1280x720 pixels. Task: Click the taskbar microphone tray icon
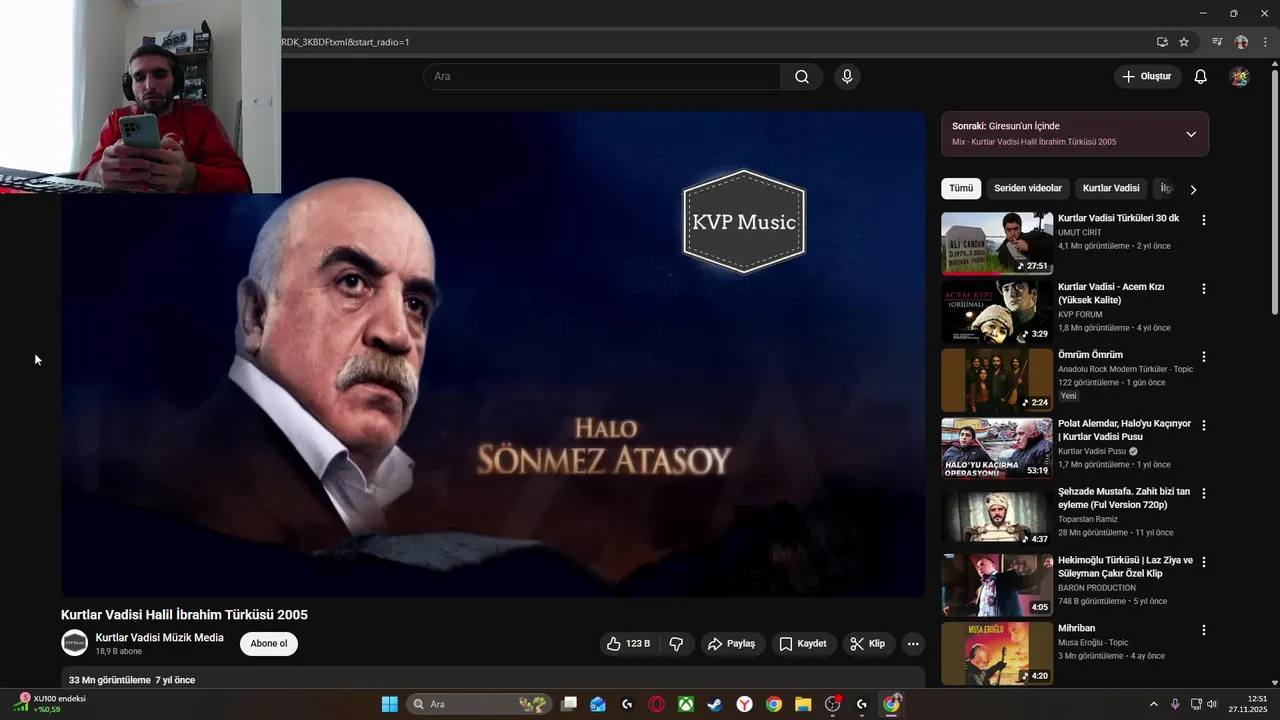click(1175, 704)
